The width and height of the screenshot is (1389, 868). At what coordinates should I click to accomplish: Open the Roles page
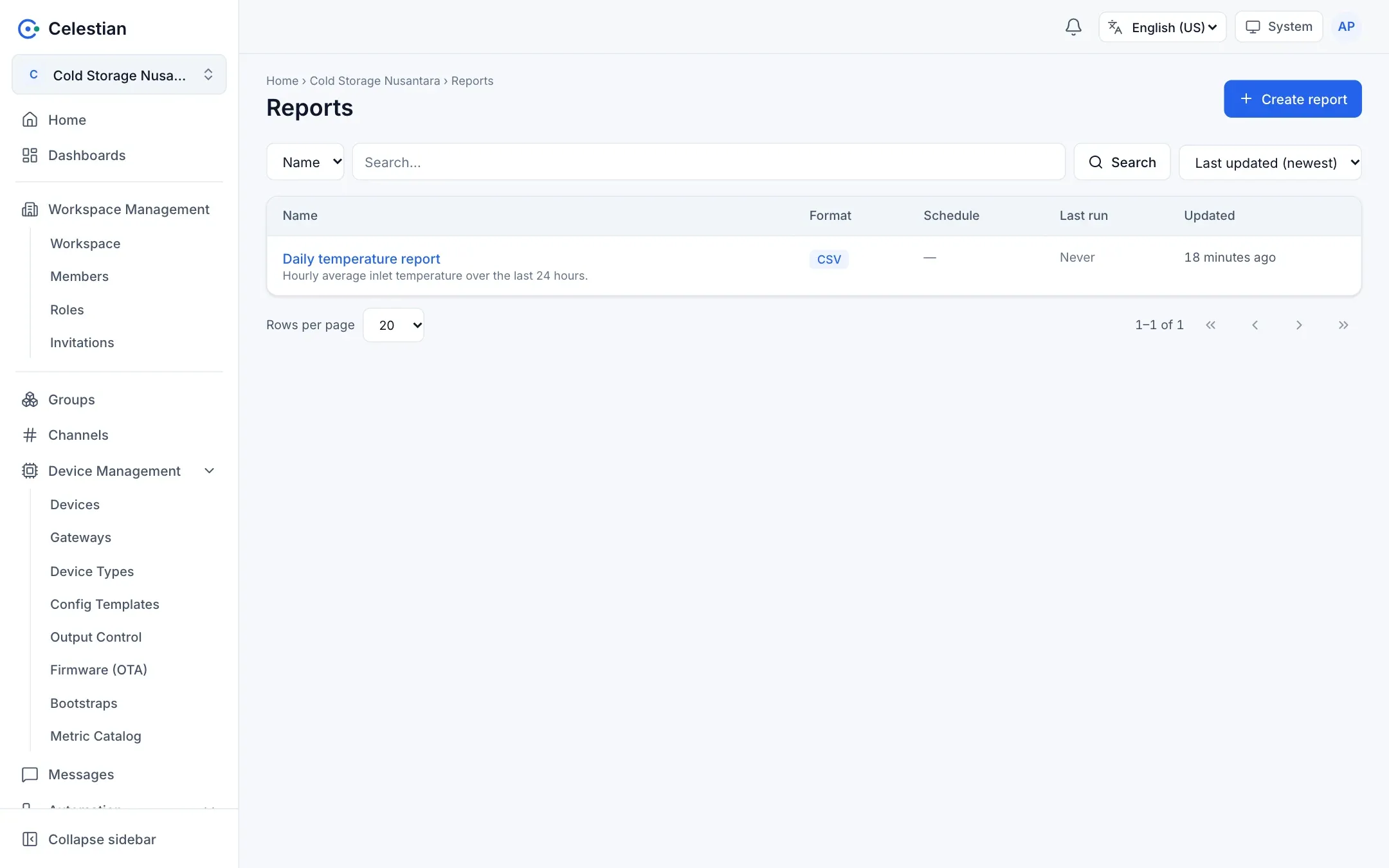(x=67, y=310)
